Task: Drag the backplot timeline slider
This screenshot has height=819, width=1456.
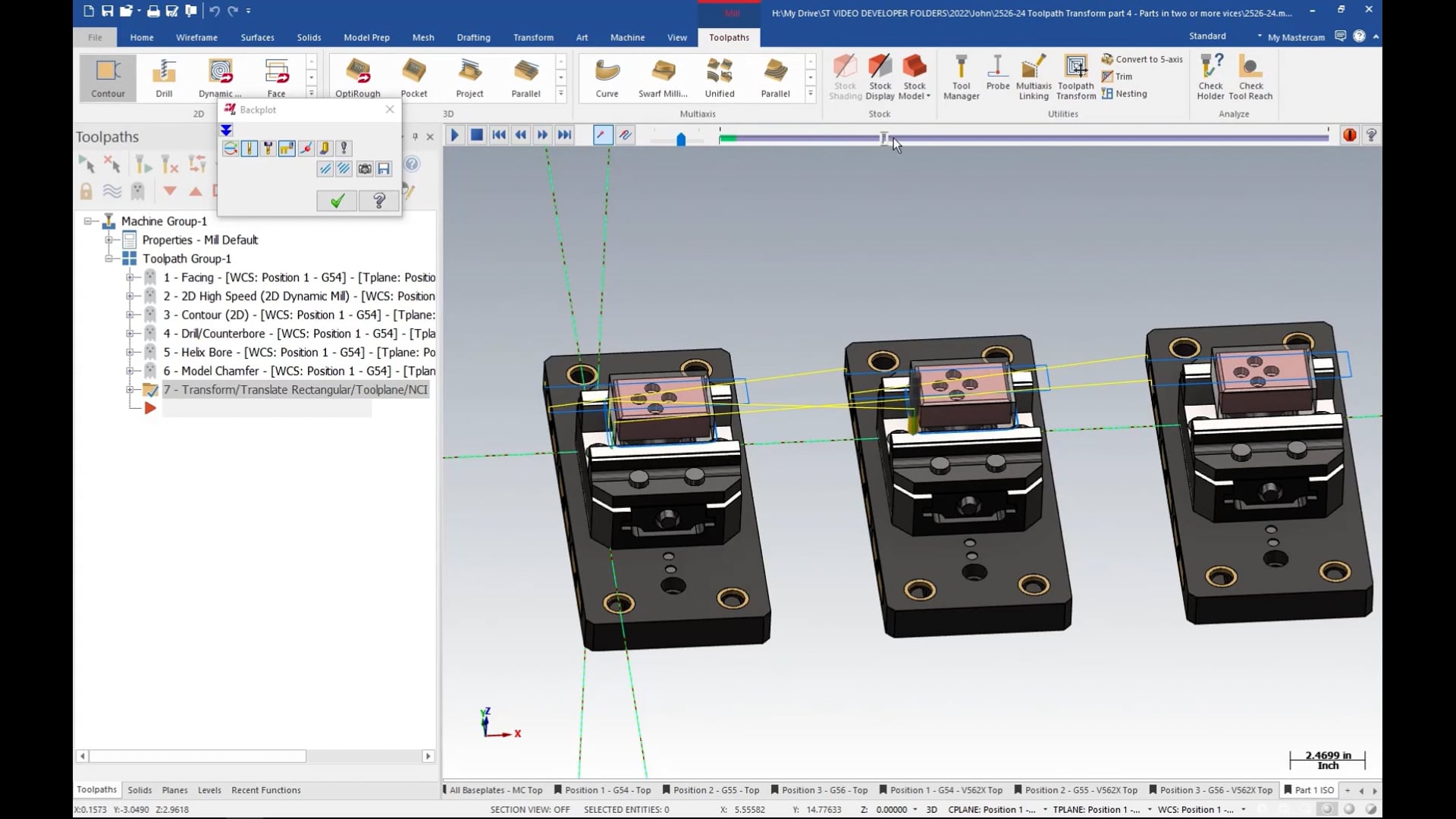Action: [x=883, y=138]
